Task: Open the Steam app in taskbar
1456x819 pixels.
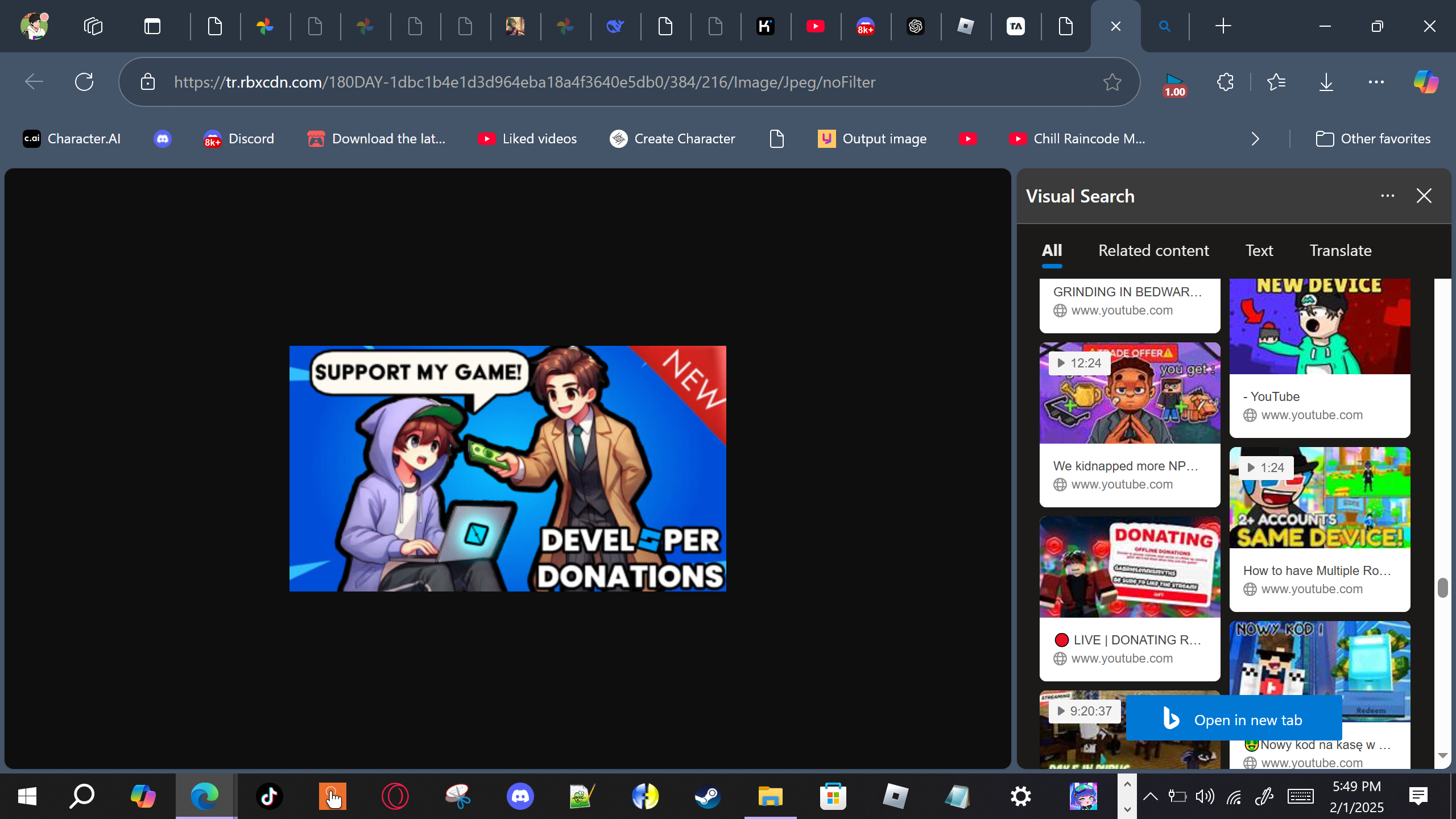Action: coord(708,796)
